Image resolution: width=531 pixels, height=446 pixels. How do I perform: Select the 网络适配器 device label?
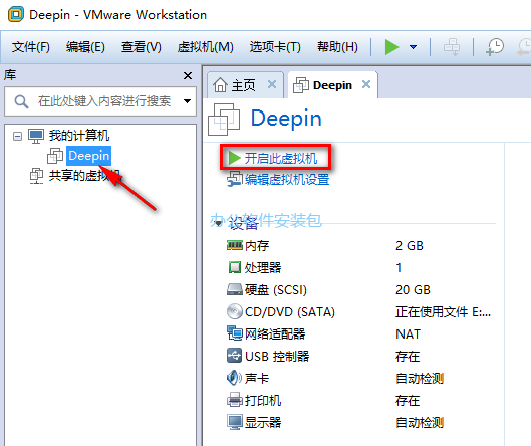(275, 334)
